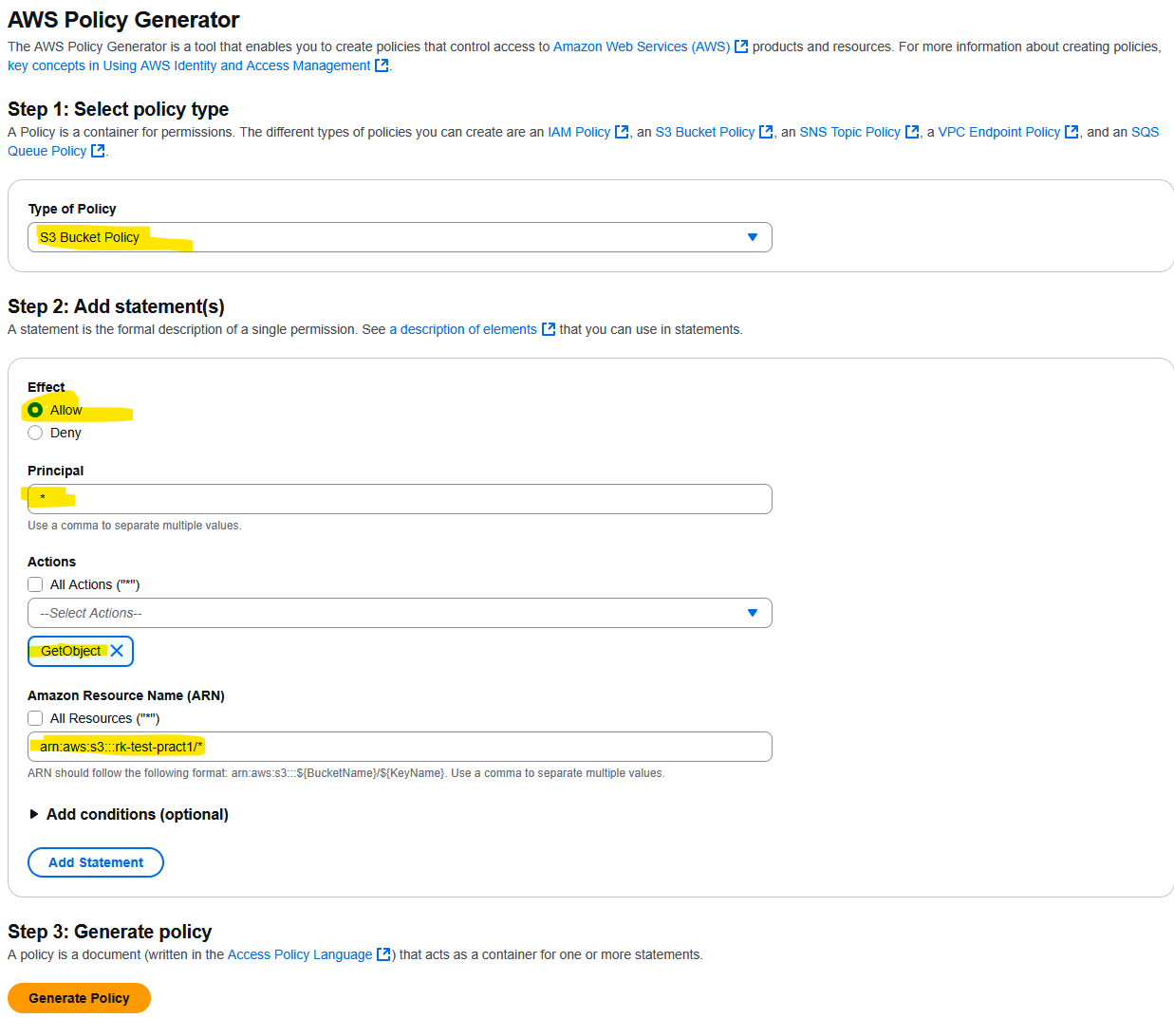Check the All Resources checkbox
This screenshot has width=1174, height=1036.
tap(35, 718)
